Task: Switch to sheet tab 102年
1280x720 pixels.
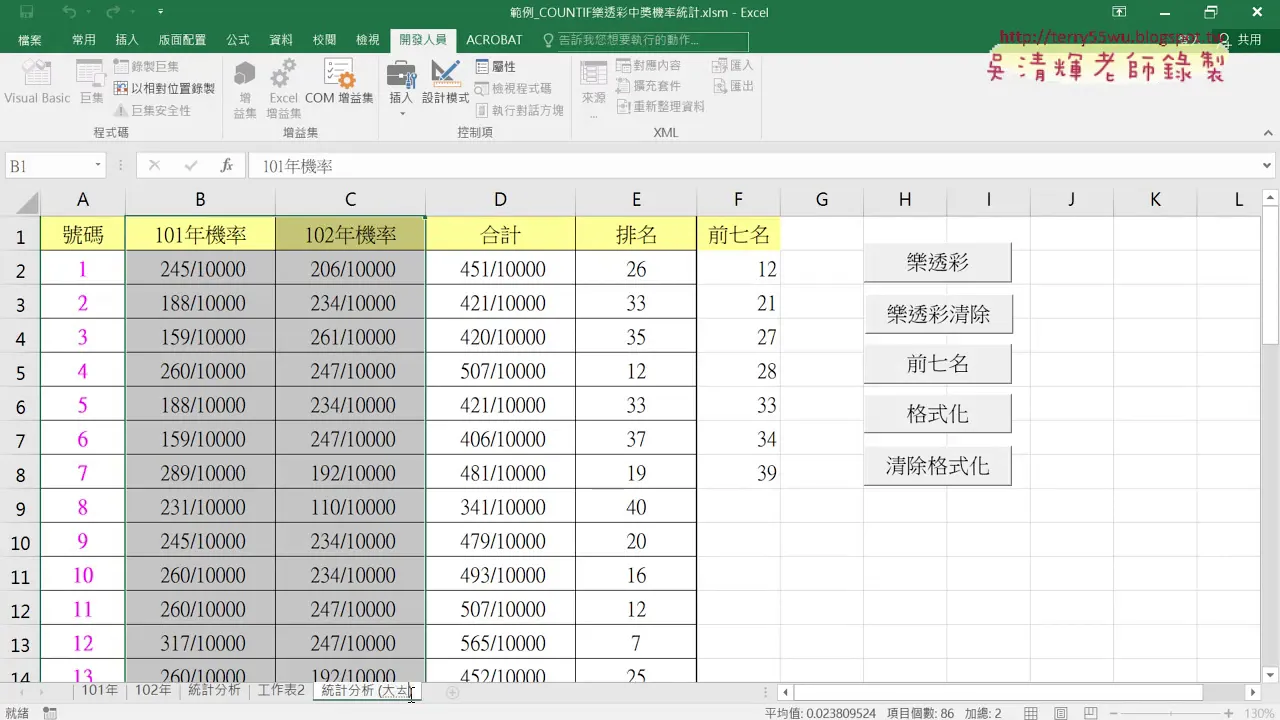Action: tap(153, 690)
